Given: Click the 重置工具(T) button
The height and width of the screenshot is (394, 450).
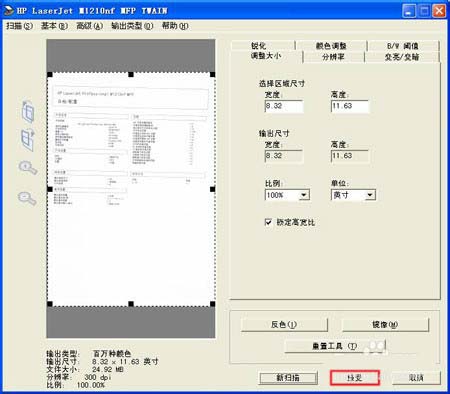Looking at the screenshot, I should [335, 346].
